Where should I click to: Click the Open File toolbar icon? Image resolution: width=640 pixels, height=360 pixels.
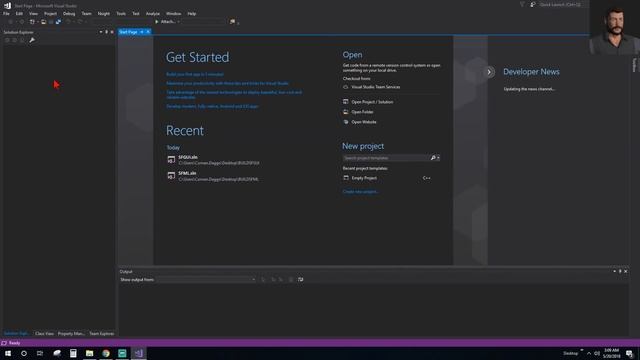pyautogui.click(x=43, y=22)
